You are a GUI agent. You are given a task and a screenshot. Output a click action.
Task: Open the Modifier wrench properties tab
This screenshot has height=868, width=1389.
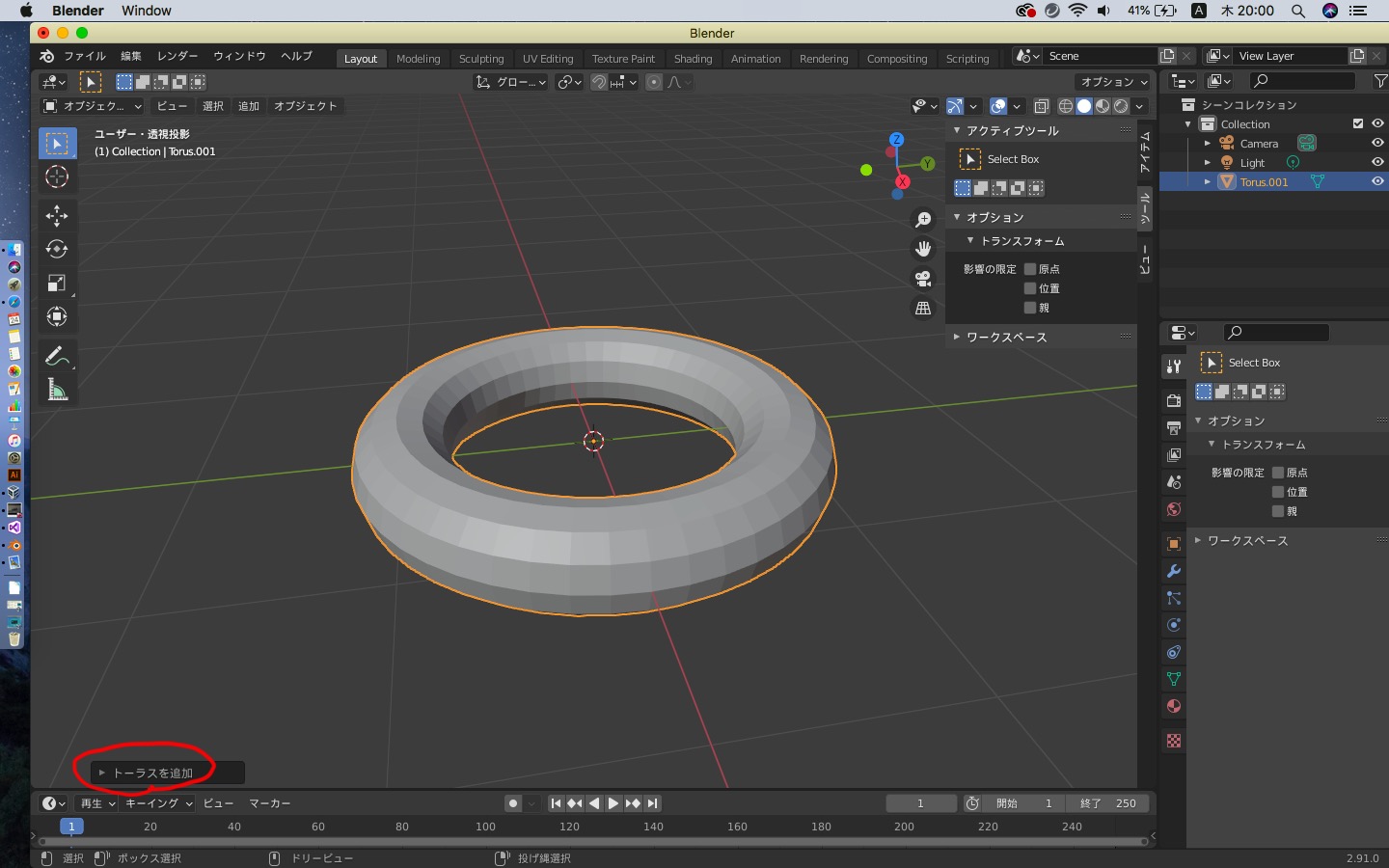click(1174, 571)
